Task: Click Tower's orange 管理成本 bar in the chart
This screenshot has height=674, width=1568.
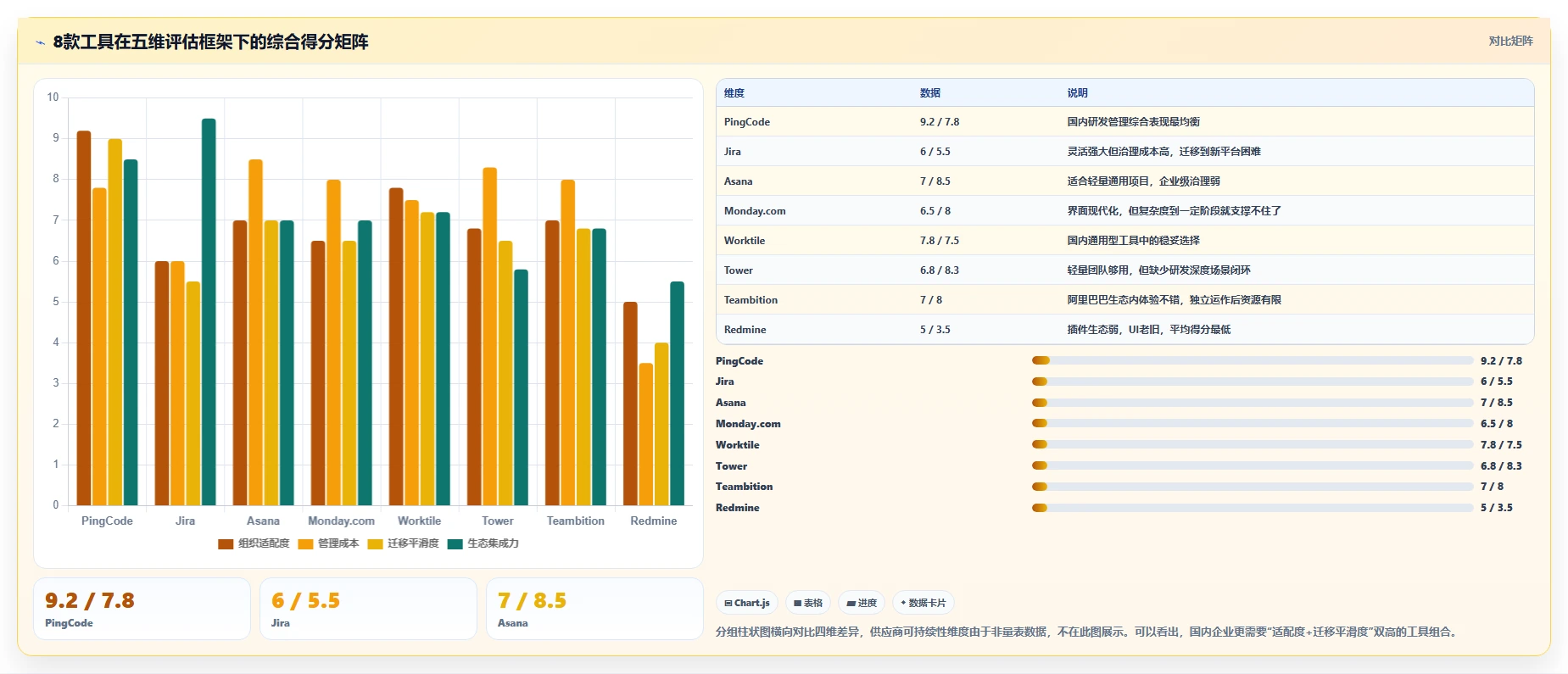Action: [x=489, y=337]
